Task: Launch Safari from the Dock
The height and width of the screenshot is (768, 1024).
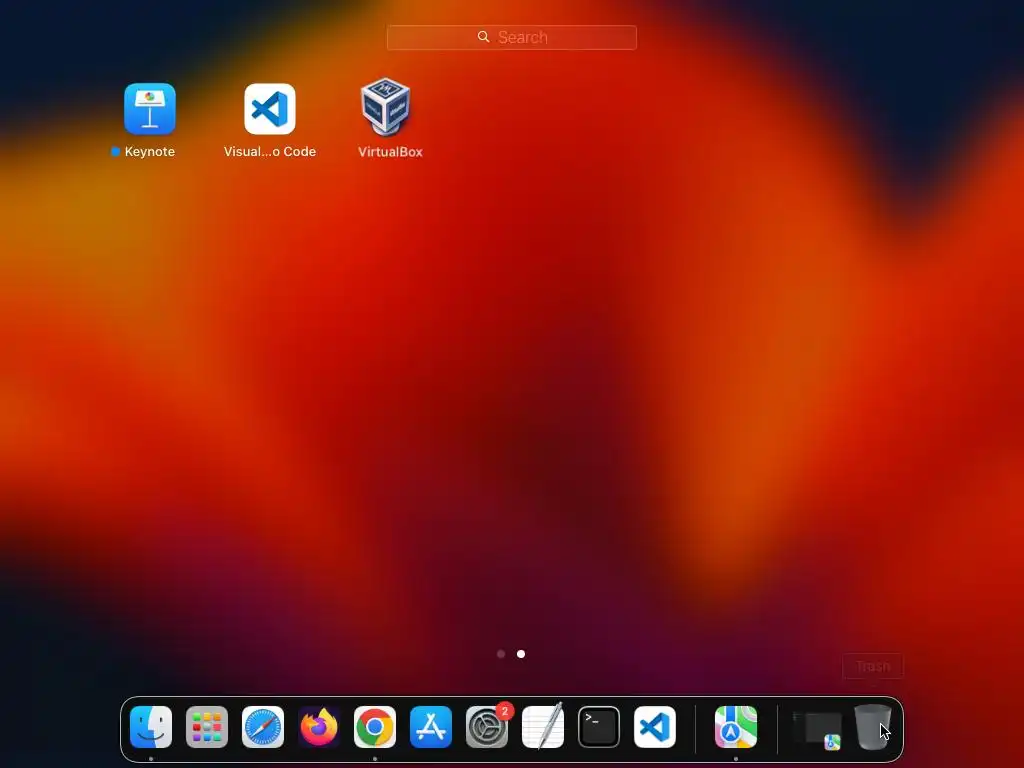Action: (x=263, y=727)
